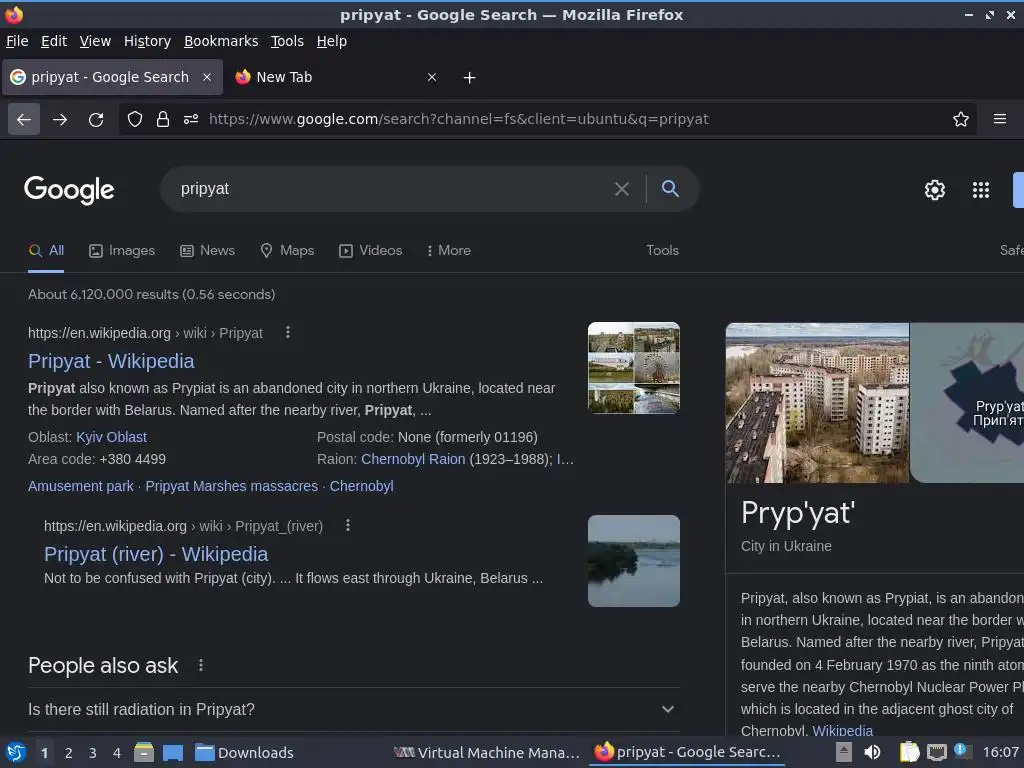The image size is (1024, 768).
Task: Open Wikipedia link in knowledge panel
Action: click(842, 731)
